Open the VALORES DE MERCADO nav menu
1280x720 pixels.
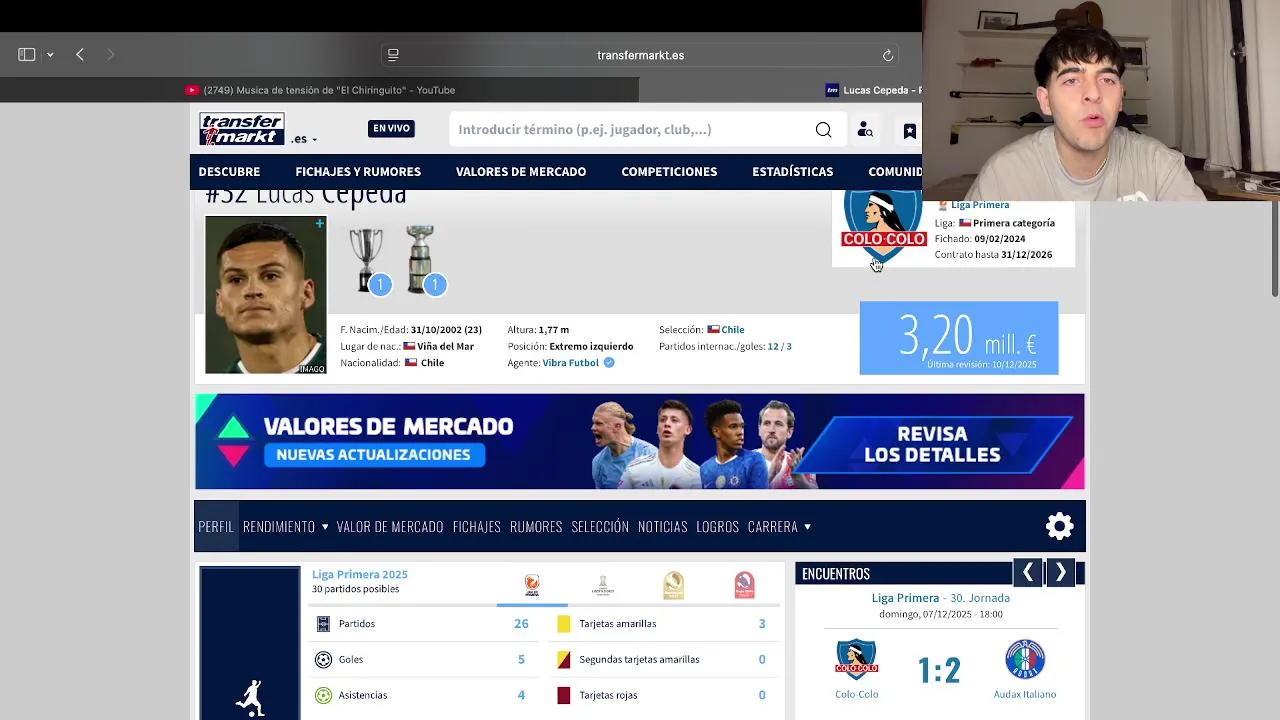click(x=521, y=172)
